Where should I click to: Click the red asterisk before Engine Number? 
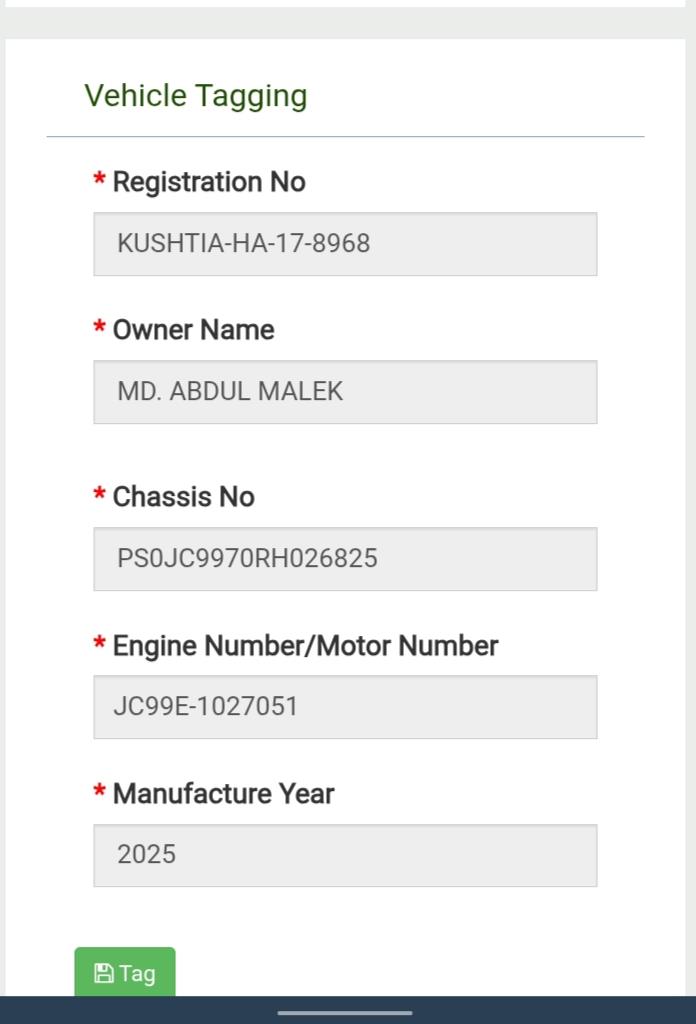coord(99,644)
